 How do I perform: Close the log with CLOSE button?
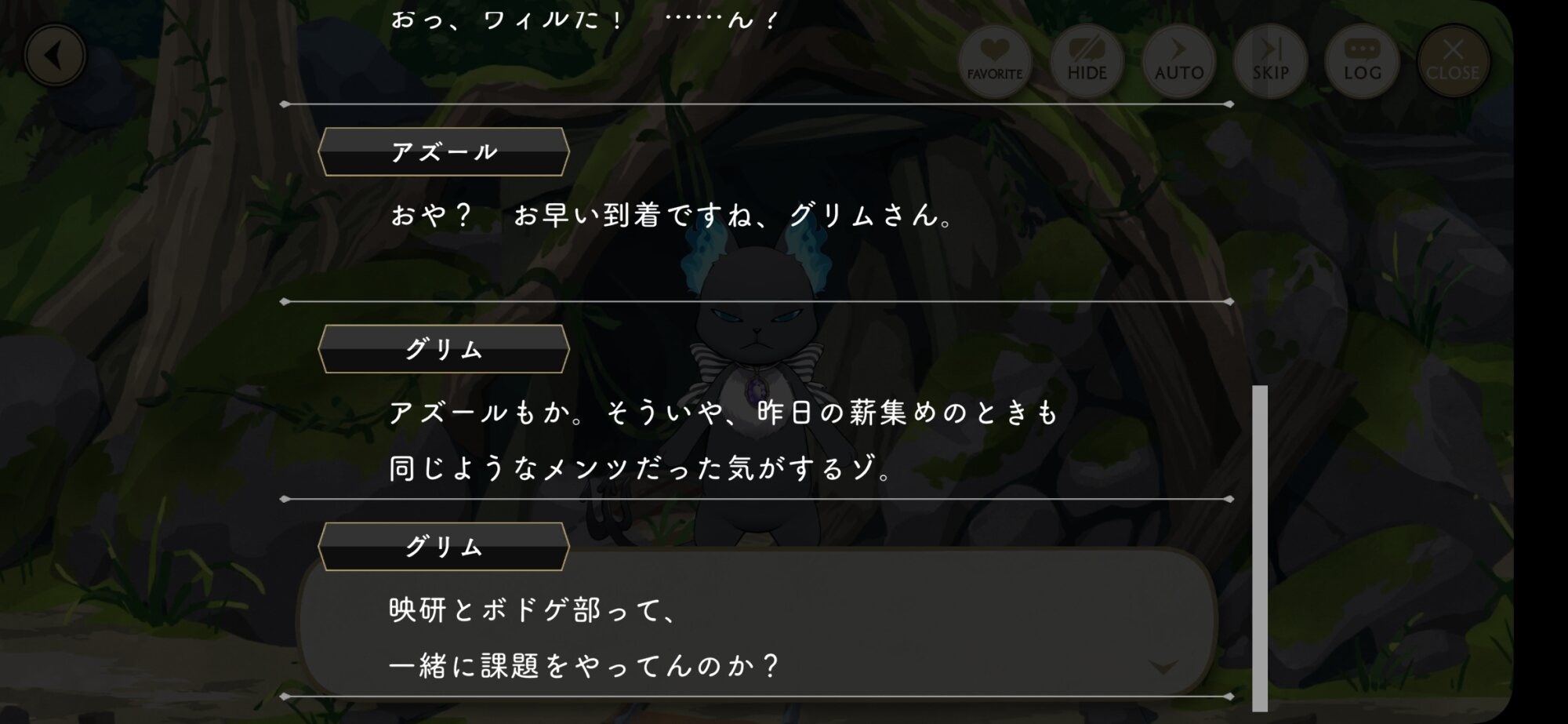[x=1453, y=61]
